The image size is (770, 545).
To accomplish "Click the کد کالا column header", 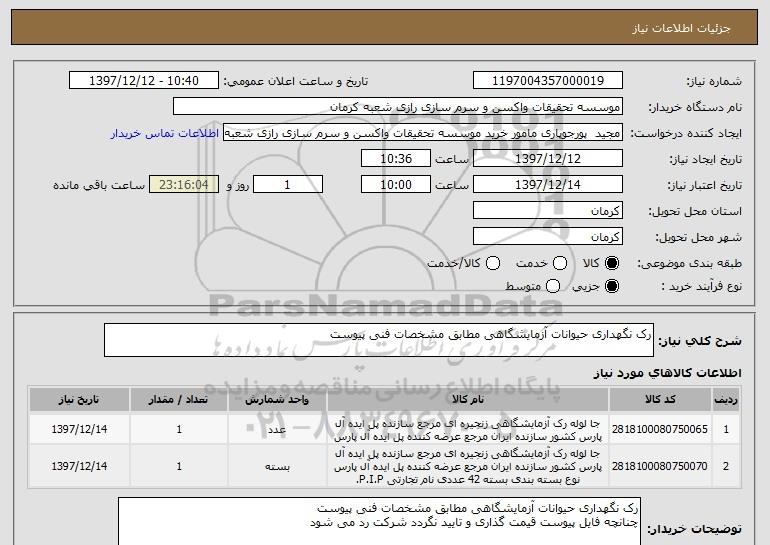I will click(660, 400).
